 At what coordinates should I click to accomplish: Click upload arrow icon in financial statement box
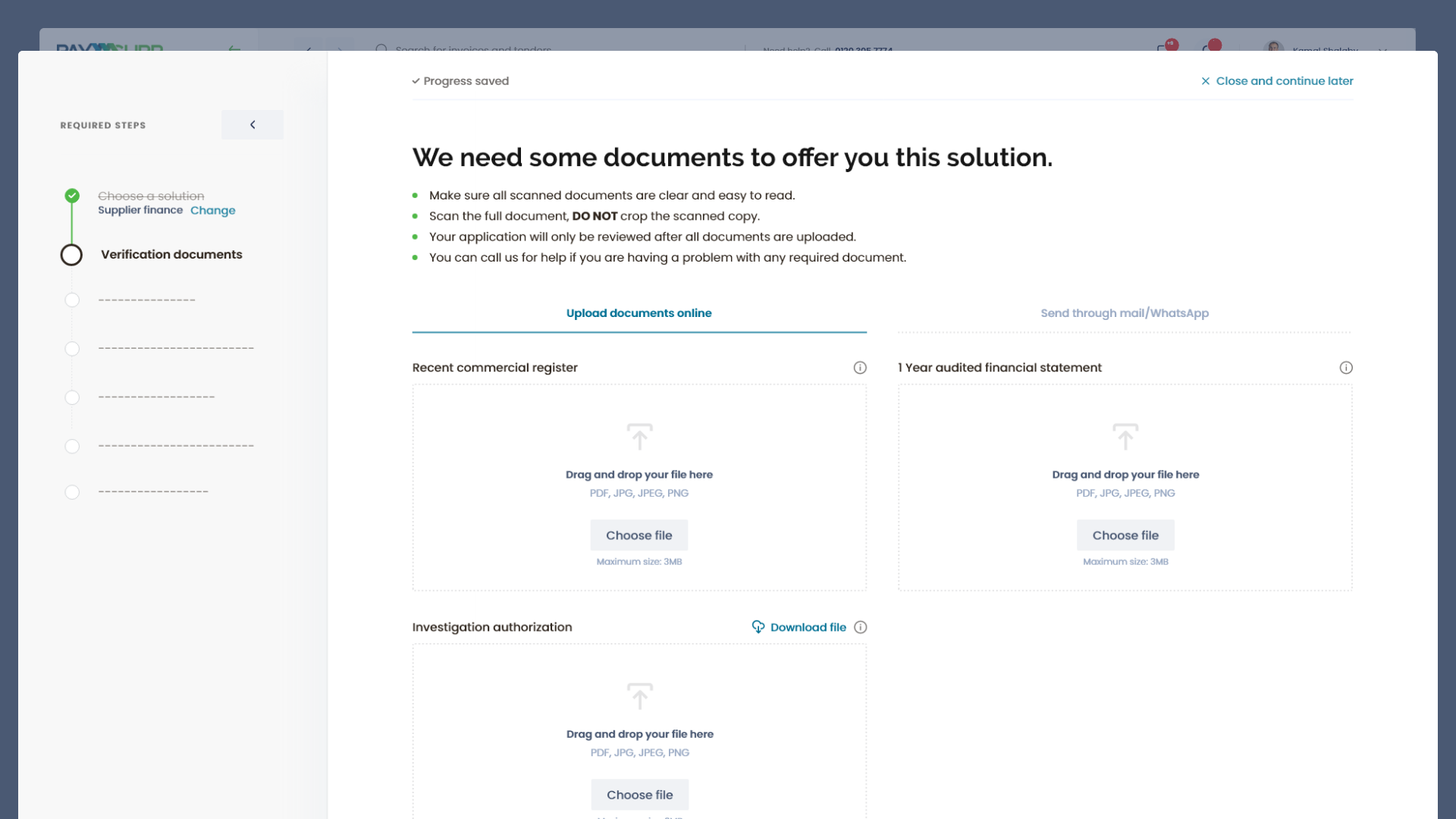pos(1125,437)
